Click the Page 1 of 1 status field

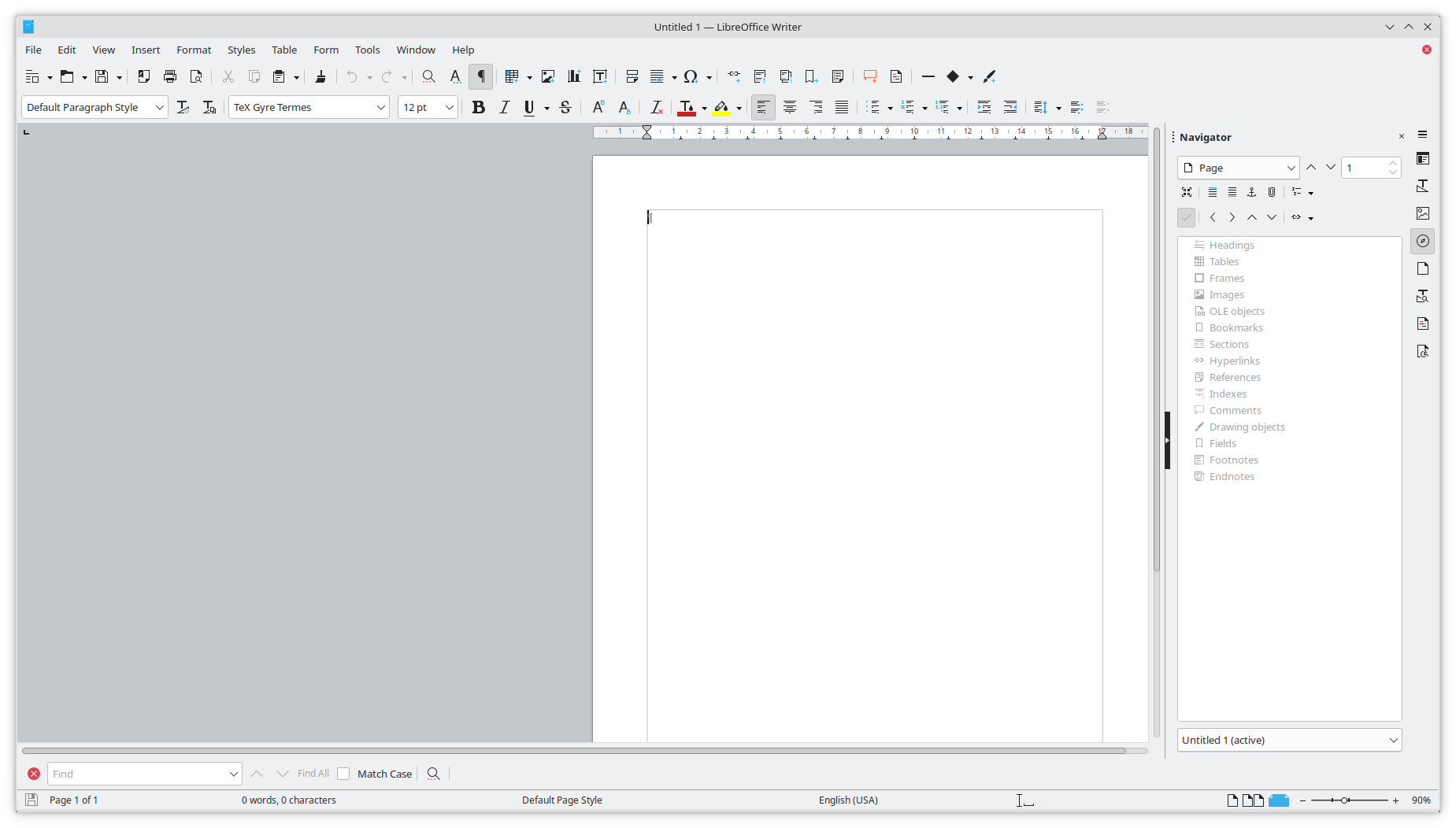(x=73, y=800)
